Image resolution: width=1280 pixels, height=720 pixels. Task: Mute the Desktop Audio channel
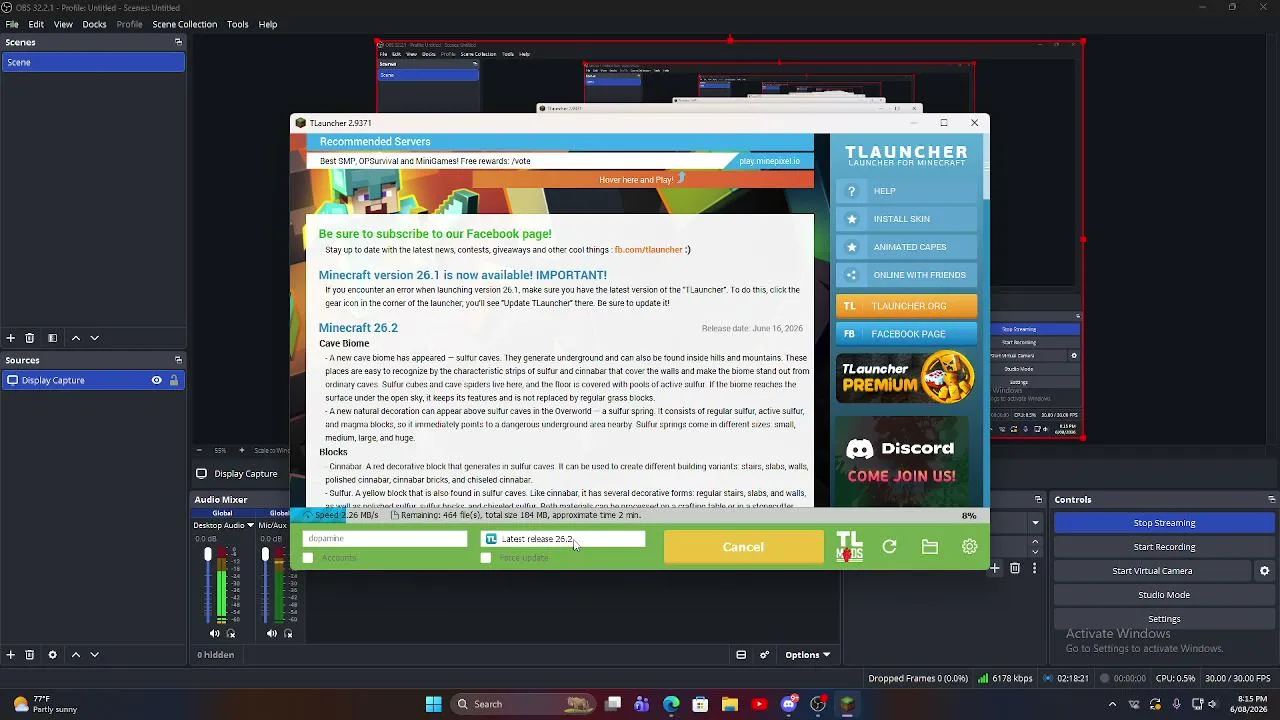pyautogui.click(x=214, y=633)
